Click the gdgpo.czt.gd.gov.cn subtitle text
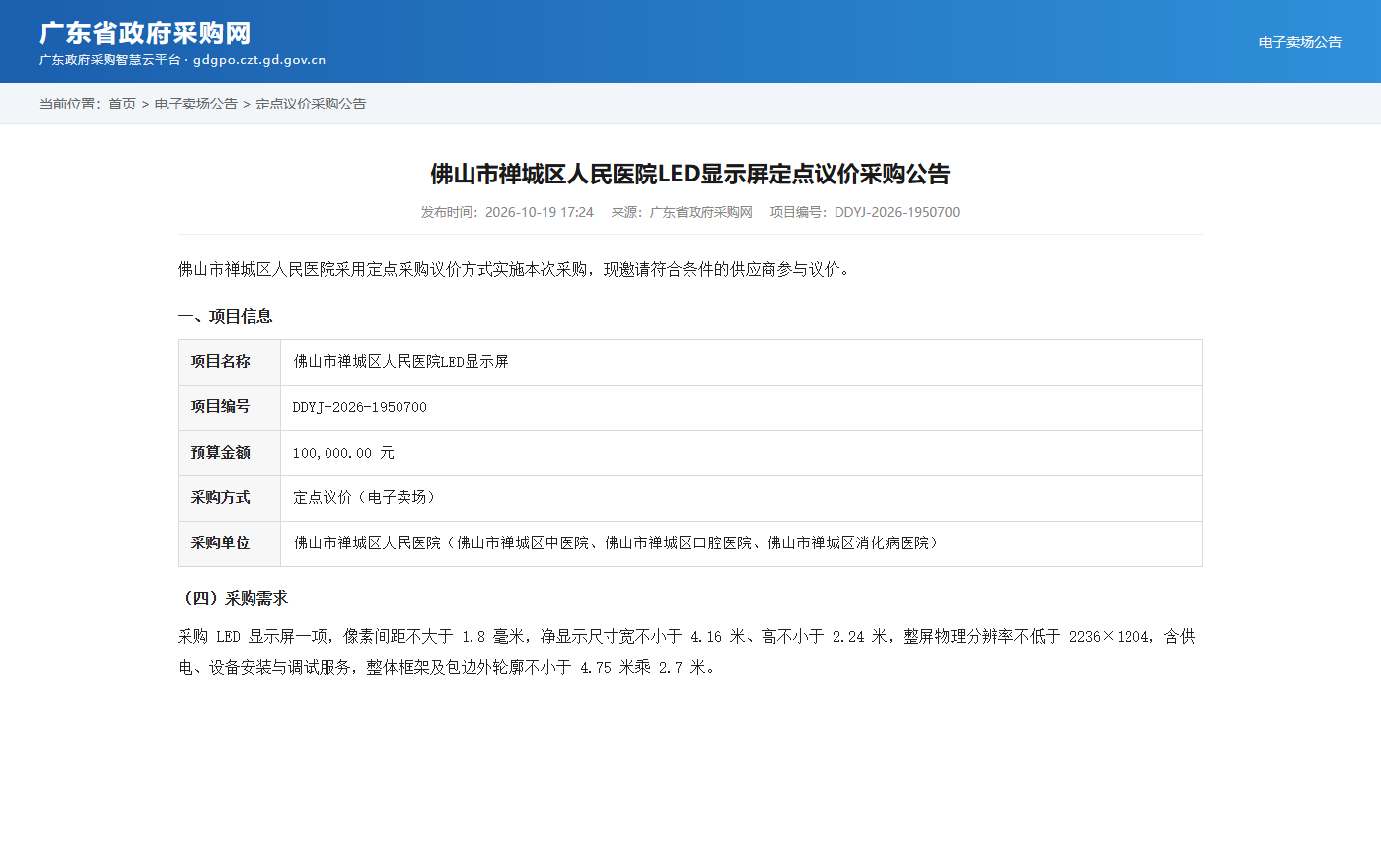Screen dimensions: 1381x868 pyautogui.click(x=259, y=60)
